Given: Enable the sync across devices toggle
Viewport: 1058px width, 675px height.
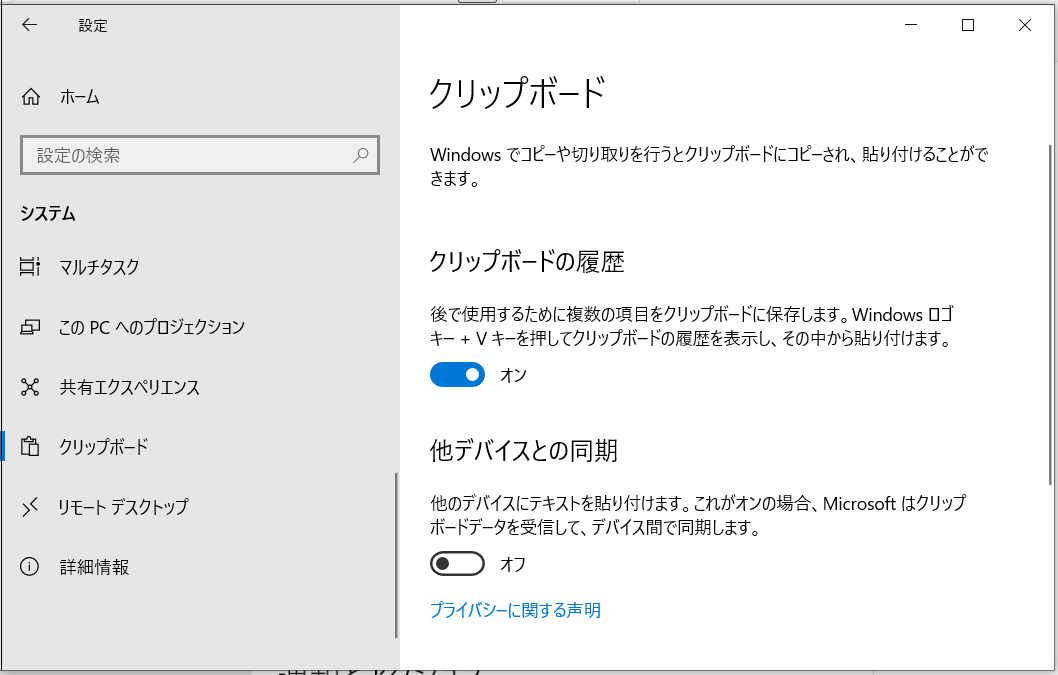Looking at the screenshot, I should click(457, 564).
